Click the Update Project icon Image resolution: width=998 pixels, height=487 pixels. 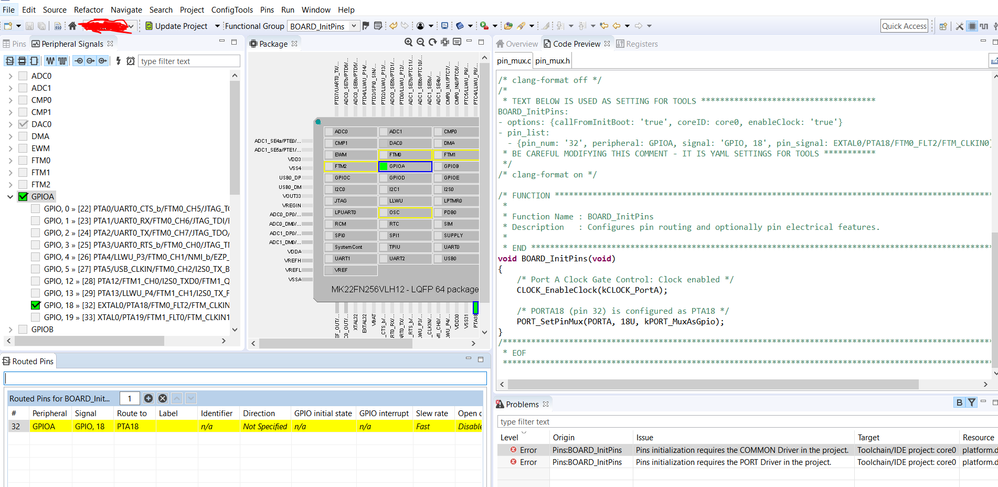pos(149,26)
